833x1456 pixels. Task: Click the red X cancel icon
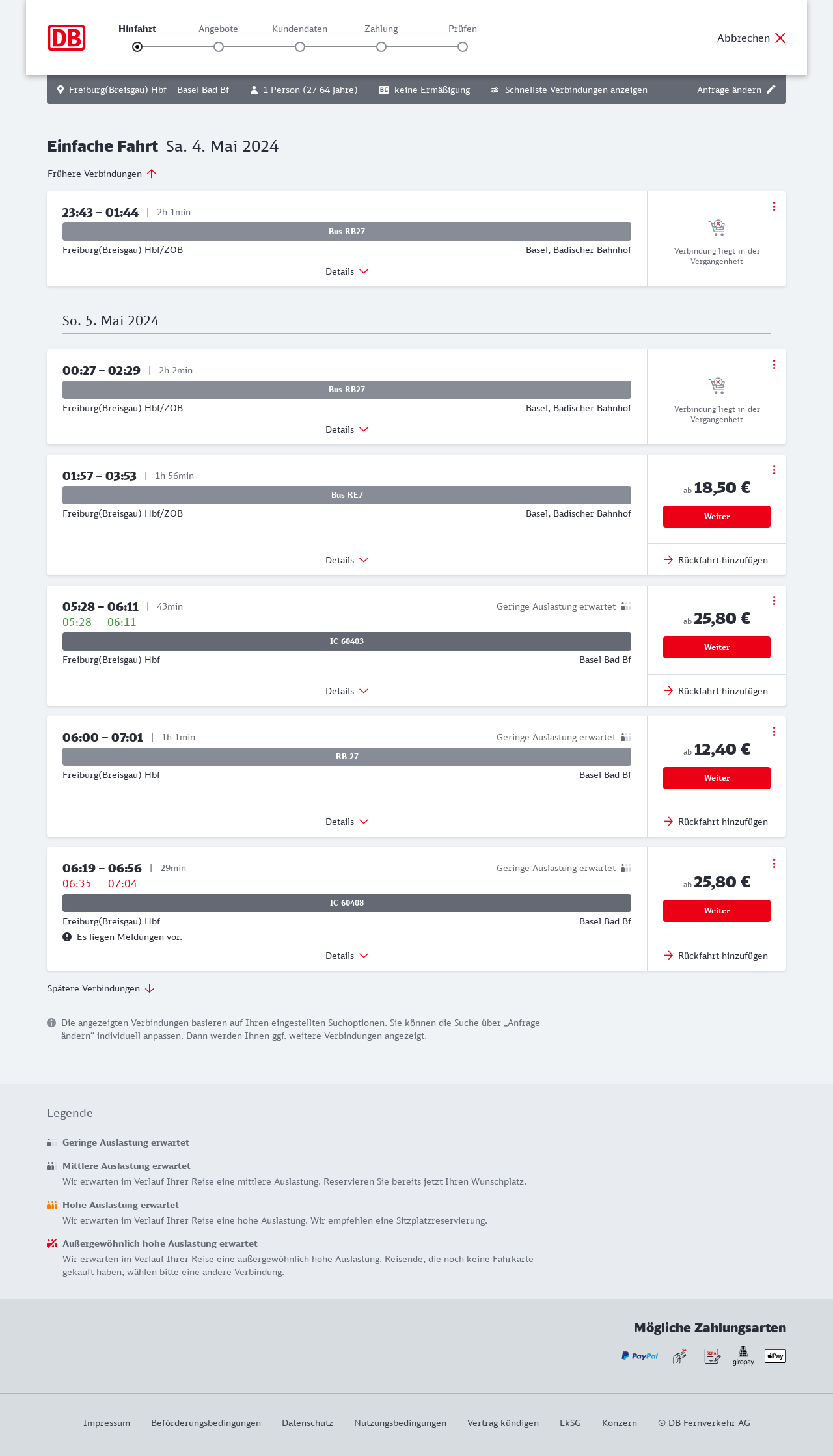coord(780,38)
